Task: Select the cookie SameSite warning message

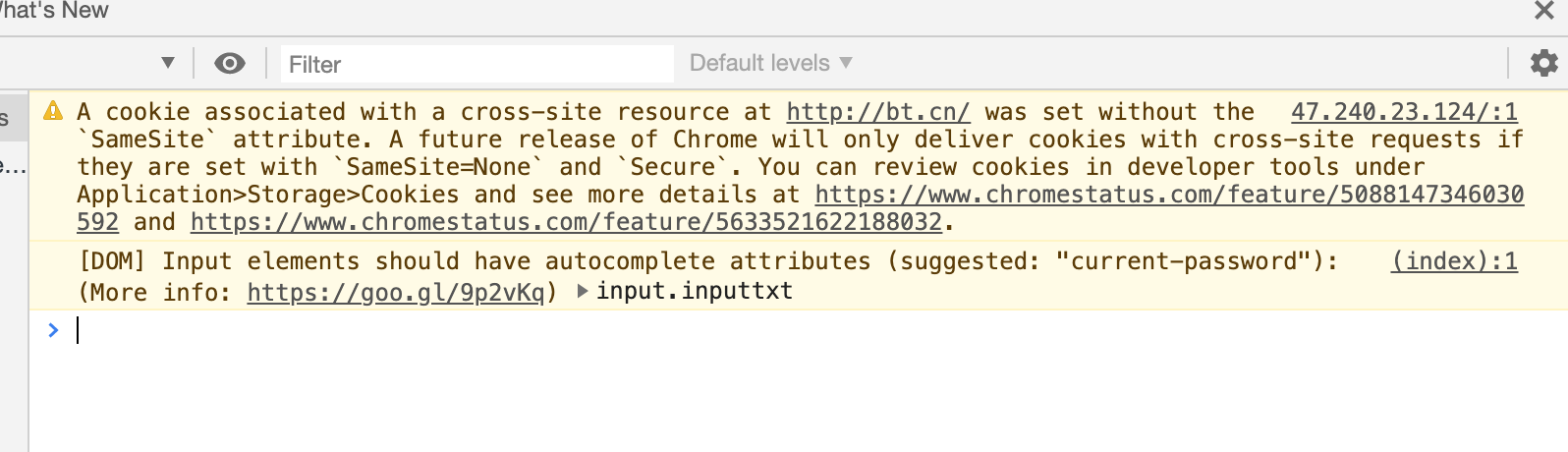Action: 799,167
